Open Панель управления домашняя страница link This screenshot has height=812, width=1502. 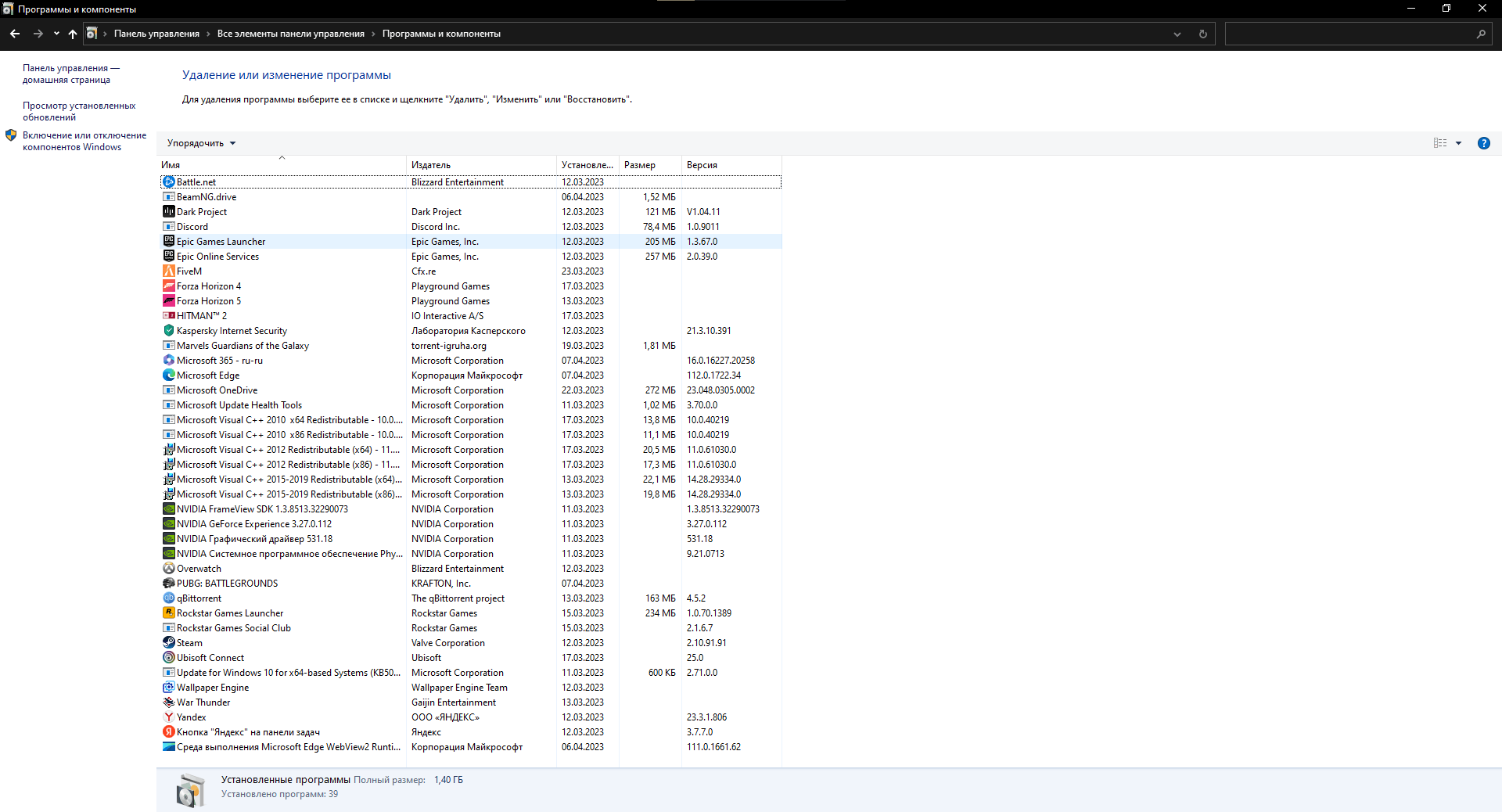(71, 74)
